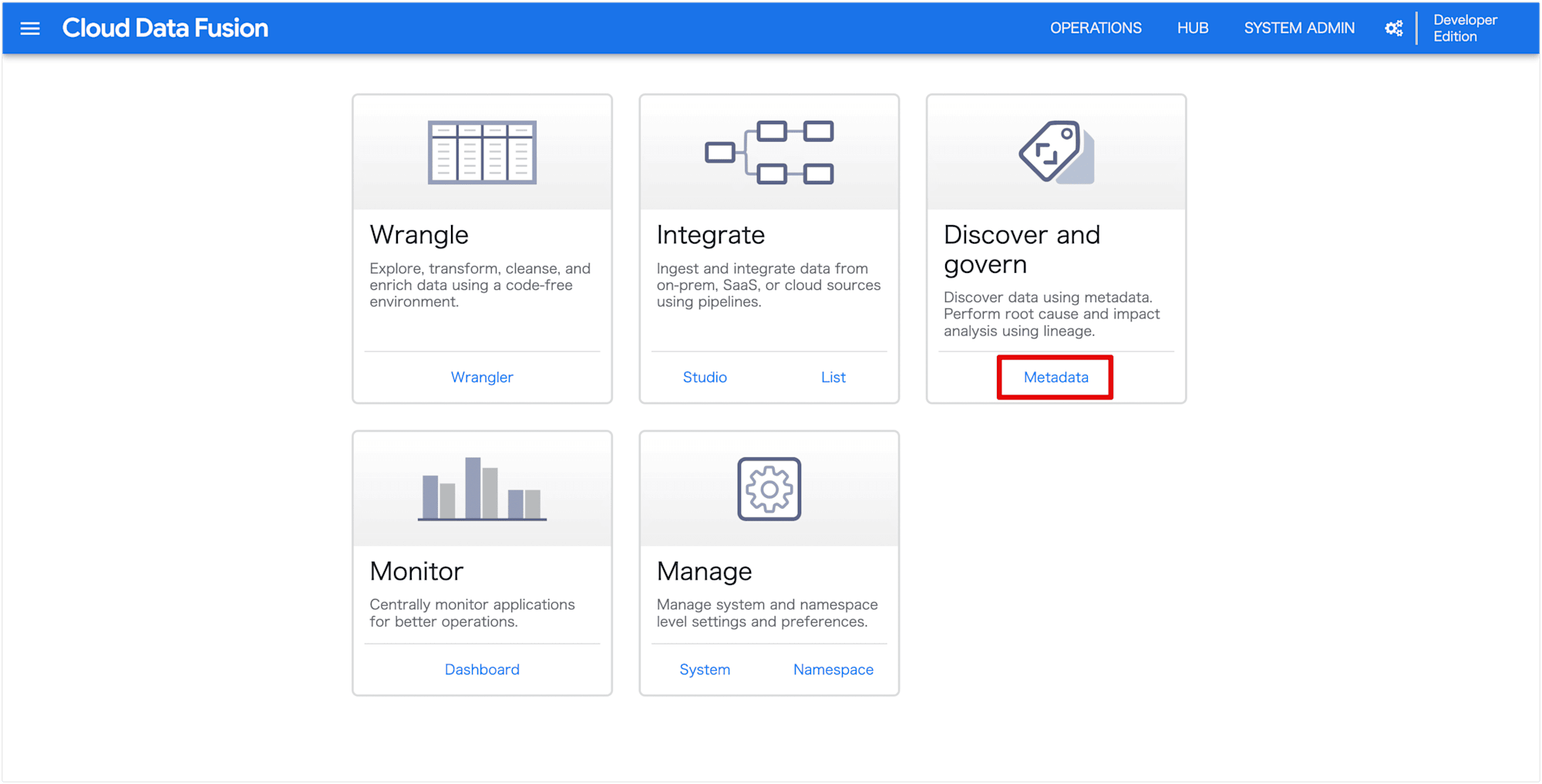
Task: Click 'Centrally monitor applications' description text
Action: [472, 613]
